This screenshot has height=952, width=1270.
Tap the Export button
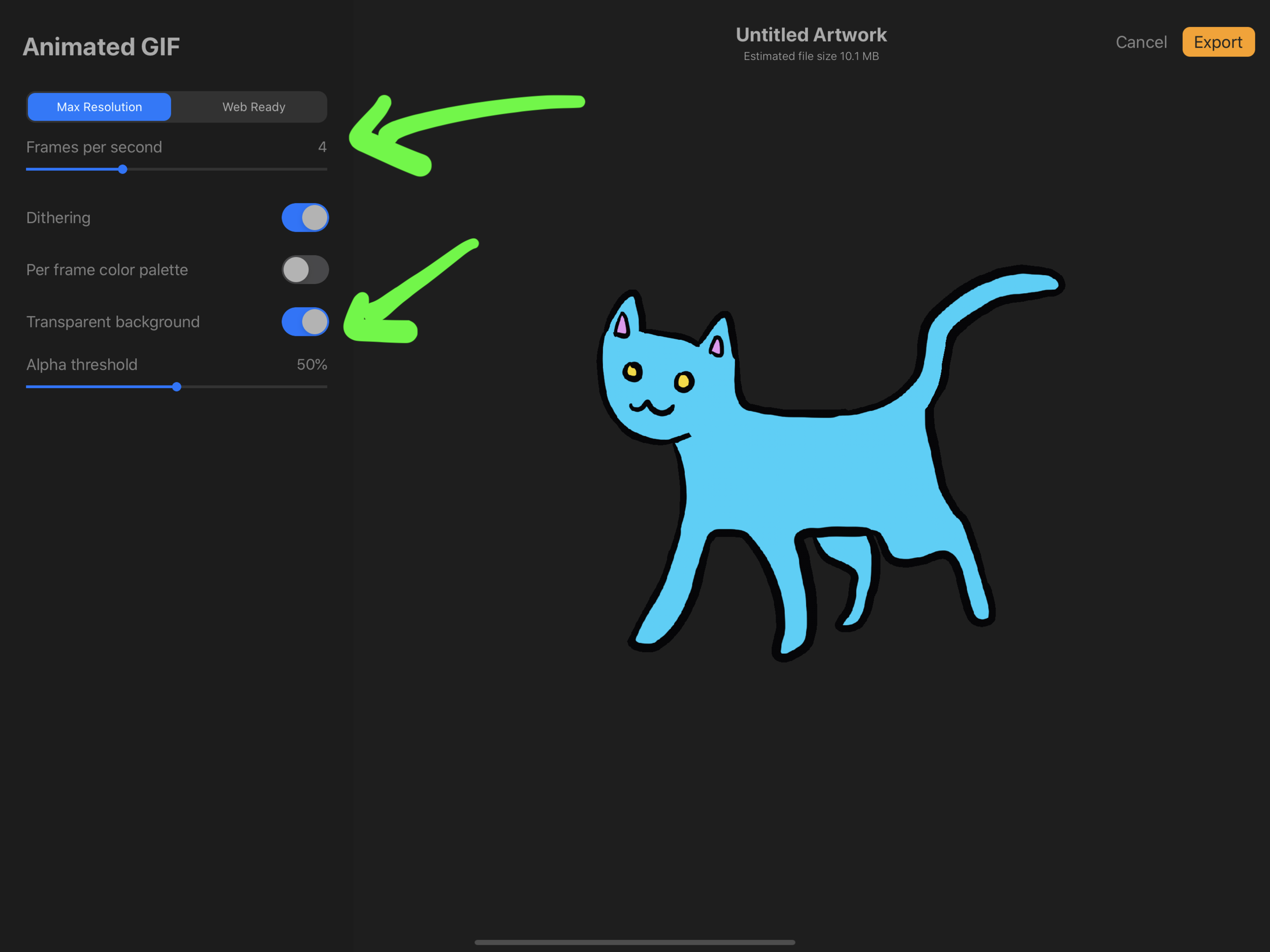point(1218,42)
